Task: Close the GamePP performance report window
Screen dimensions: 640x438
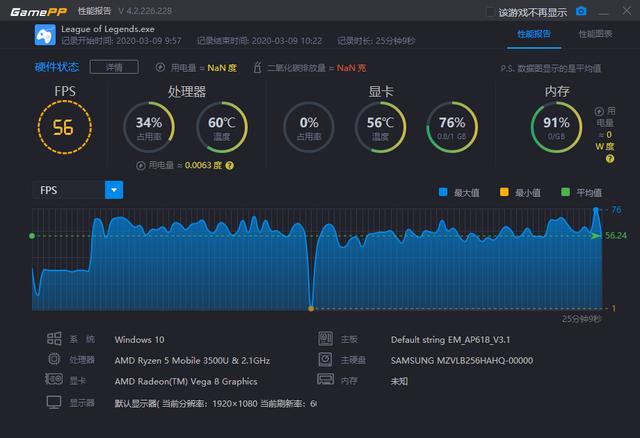Action: tap(626, 11)
